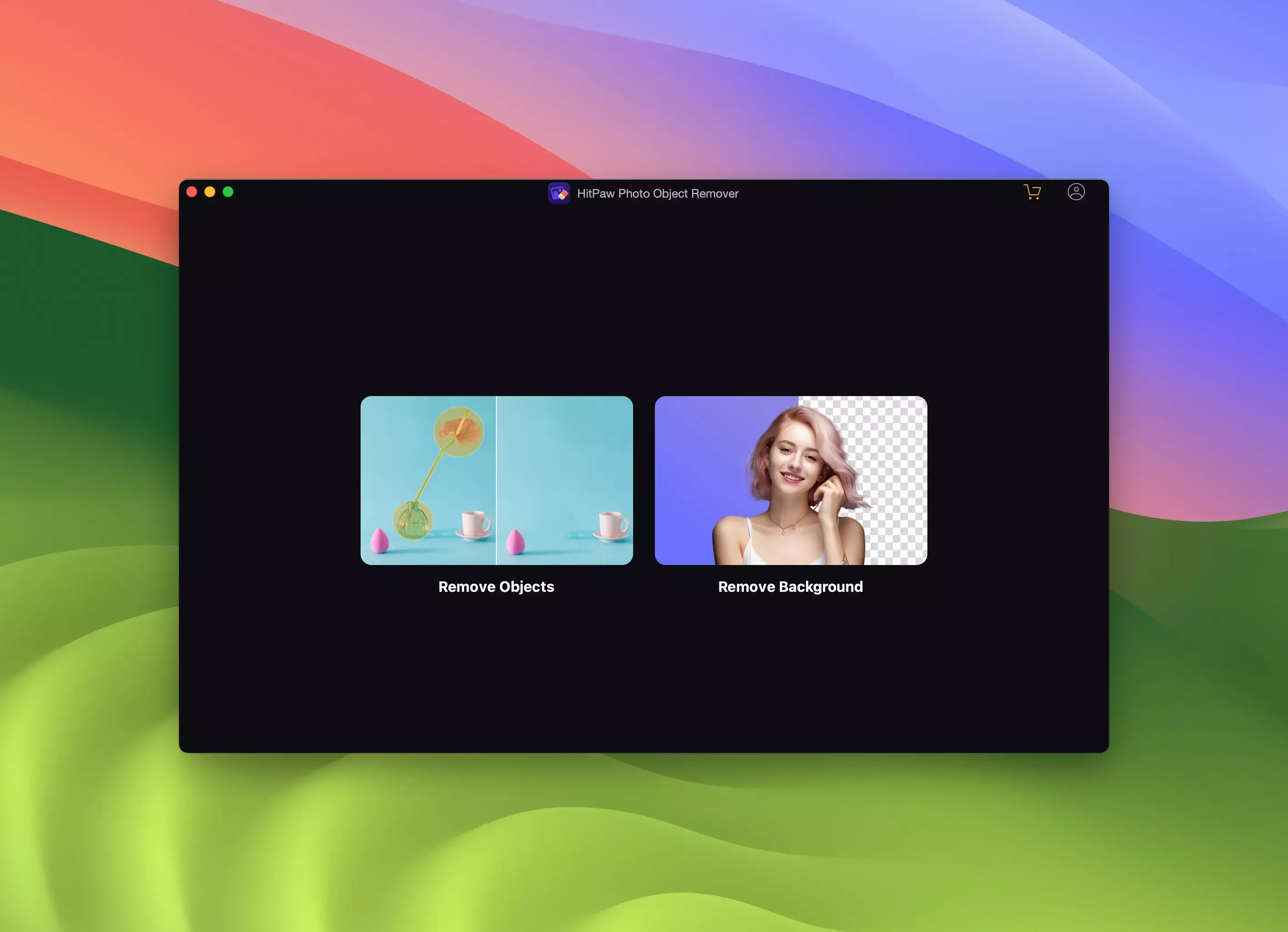
Task: Open the user account profile icon
Action: pos(1075,192)
